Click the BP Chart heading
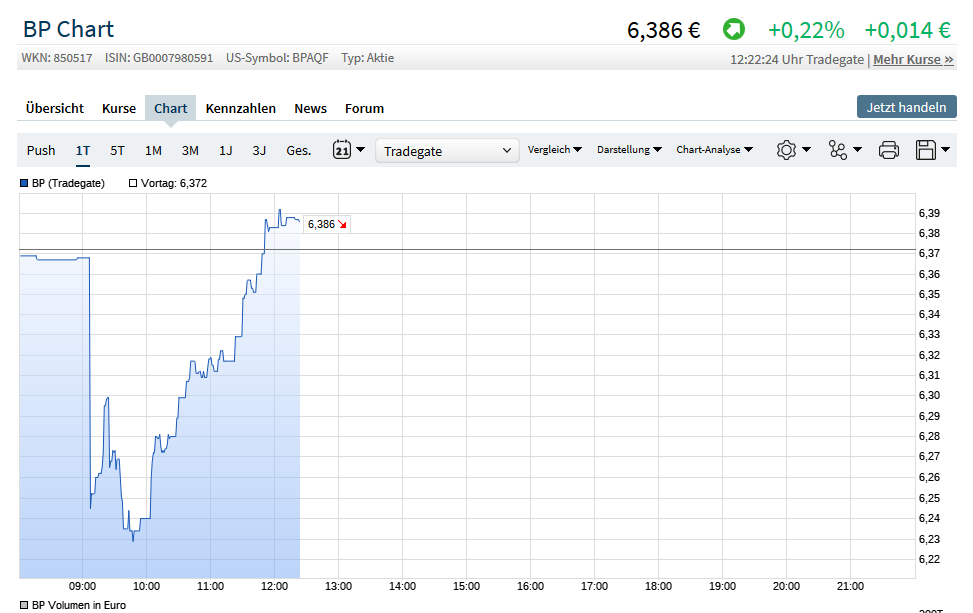 point(68,29)
